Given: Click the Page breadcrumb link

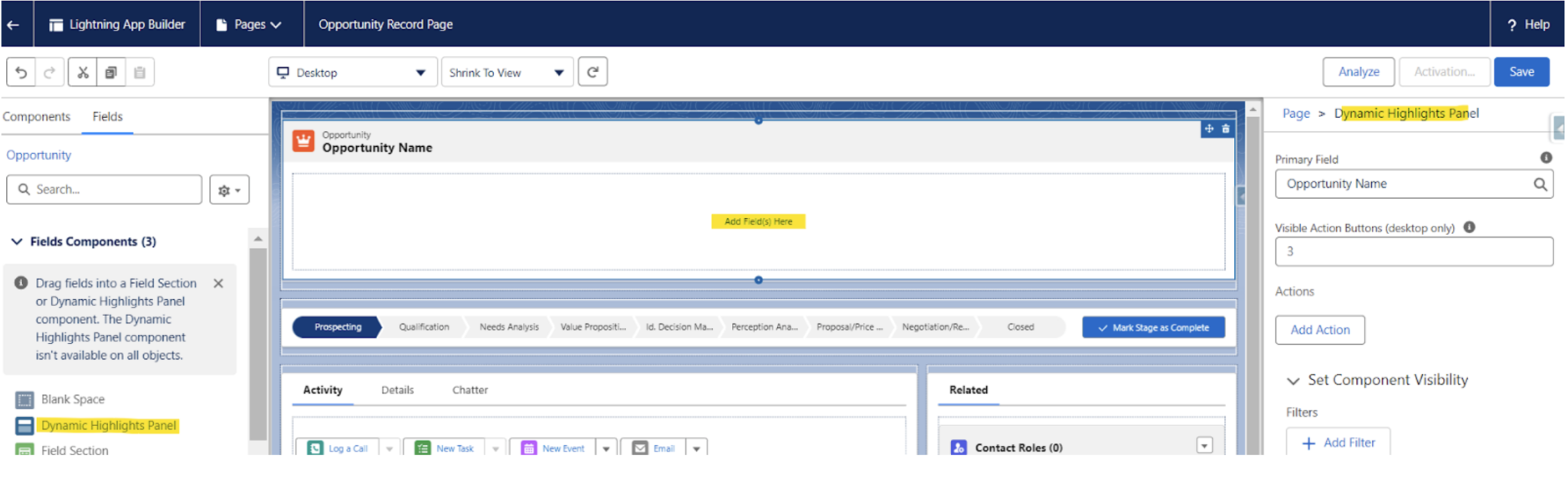Looking at the screenshot, I should point(1295,113).
